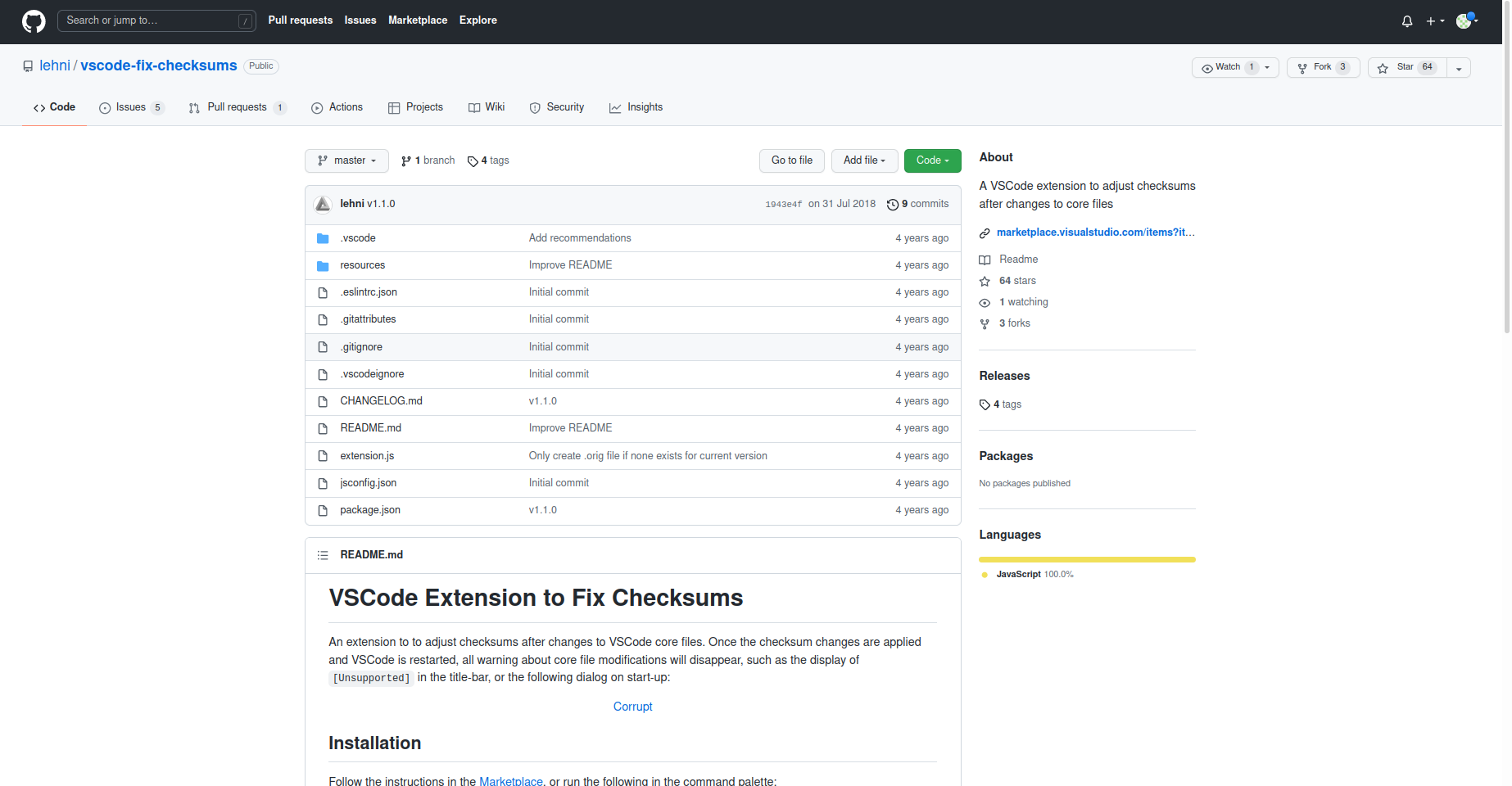
Task: Click the tag icon under Releases
Action: pos(985,404)
